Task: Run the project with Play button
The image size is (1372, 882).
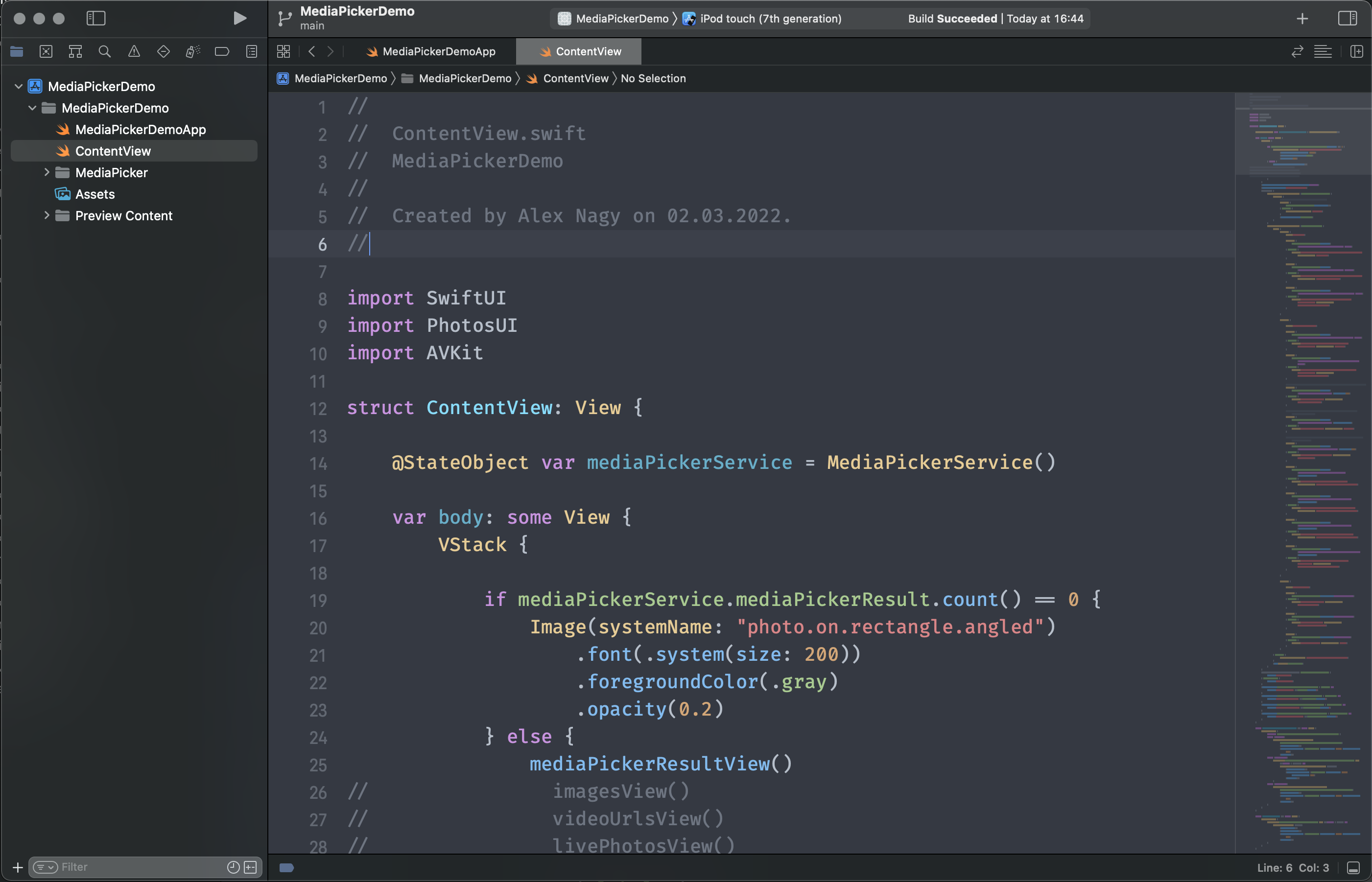Action: pos(239,18)
